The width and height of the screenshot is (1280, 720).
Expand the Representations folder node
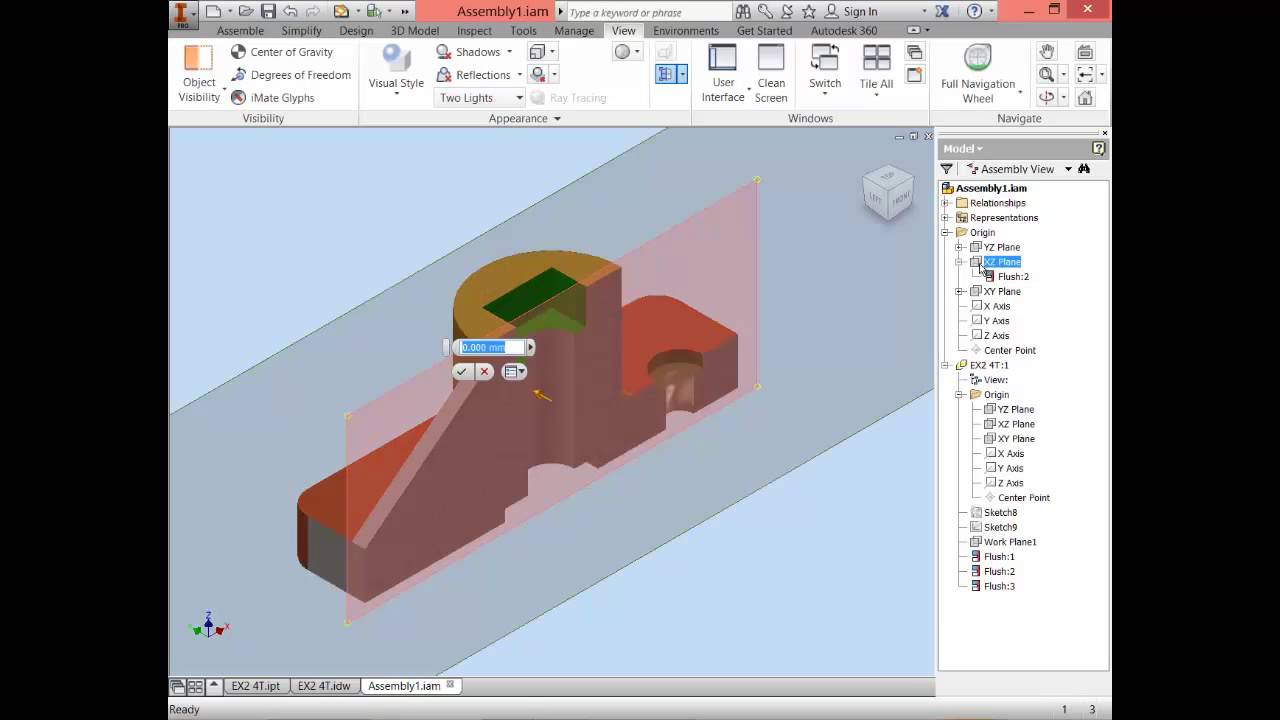(945, 218)
